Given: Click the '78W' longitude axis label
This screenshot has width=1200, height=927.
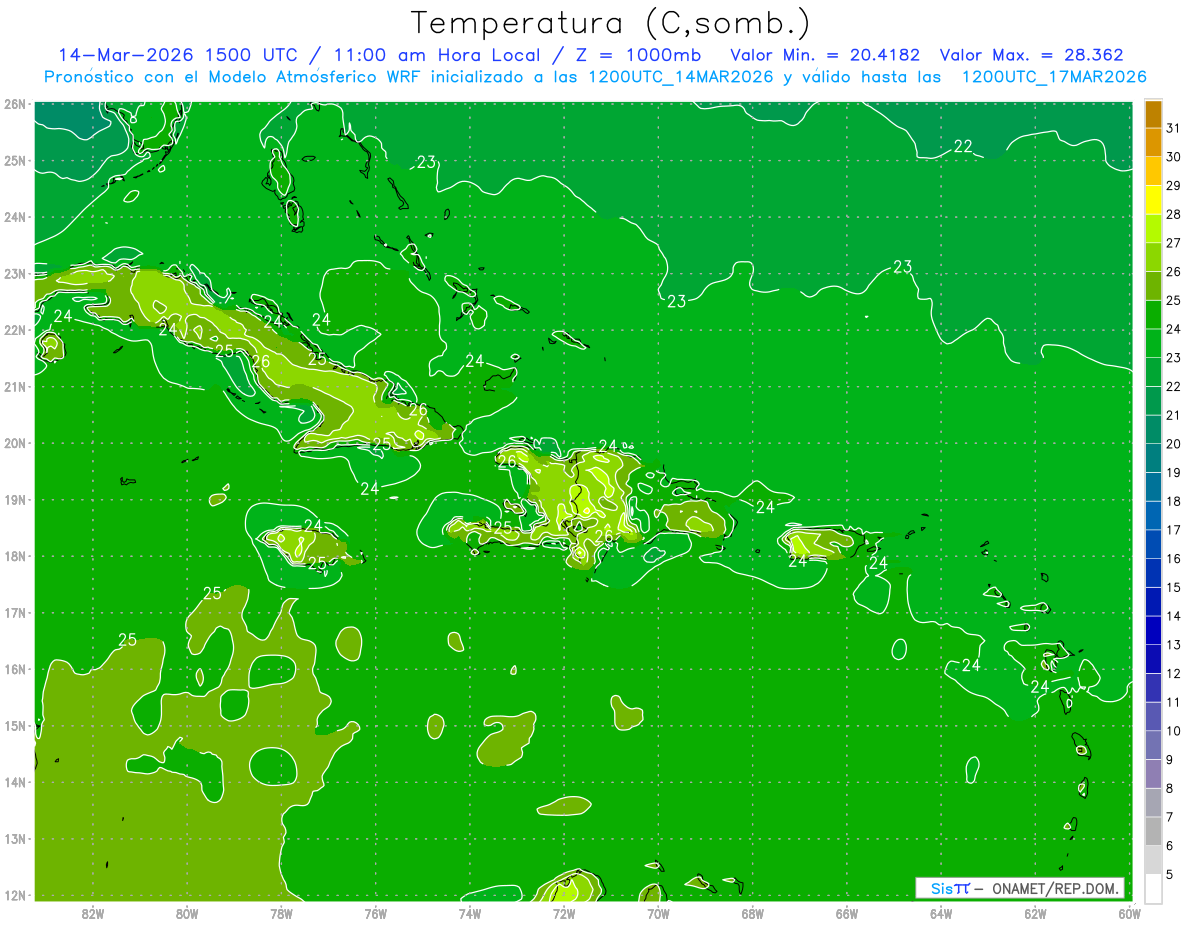Looking at the screenshot, I should point(281,913).
